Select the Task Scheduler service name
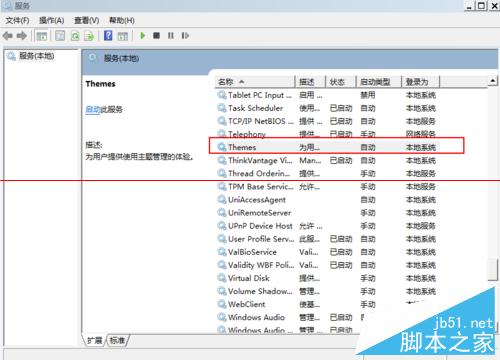500x360 pixels. click(x=256, y=108)
